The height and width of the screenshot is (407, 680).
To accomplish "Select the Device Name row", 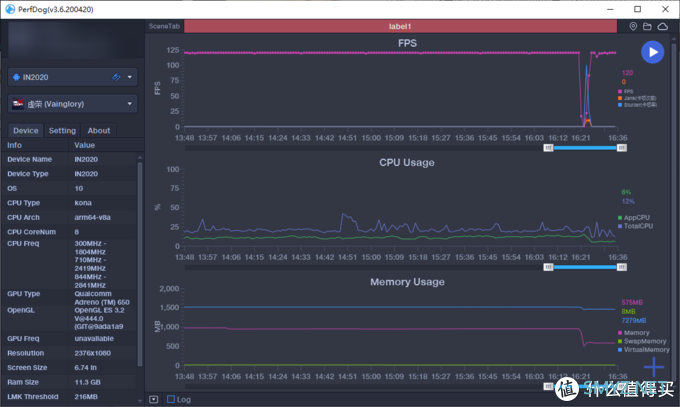I will coord(69,159).
